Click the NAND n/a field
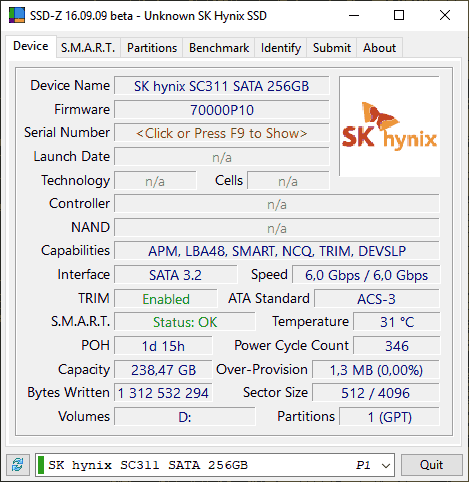Screen dimensions: 469x482 (277, 228)
